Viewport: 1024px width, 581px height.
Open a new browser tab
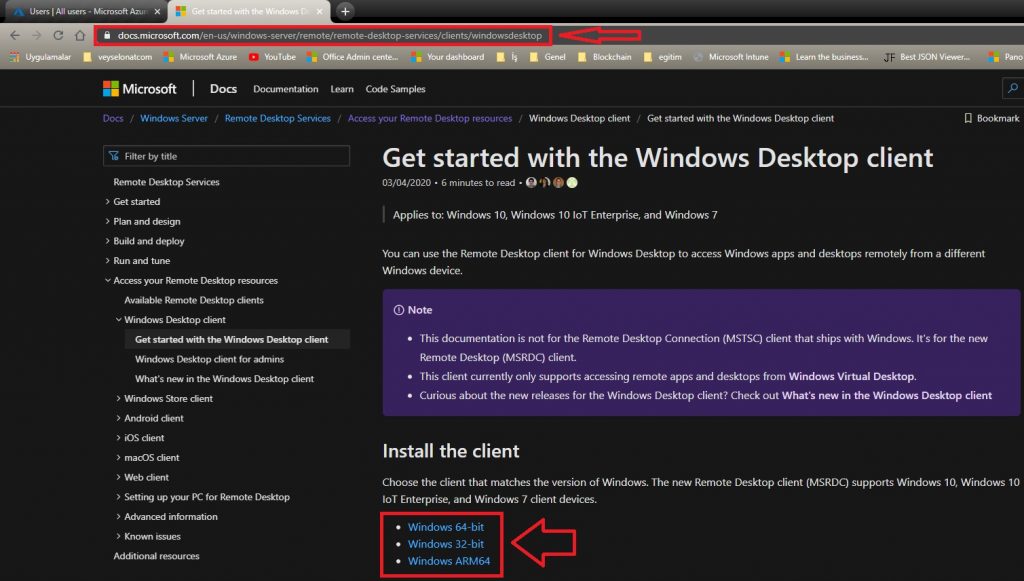[x=345, y=11]
